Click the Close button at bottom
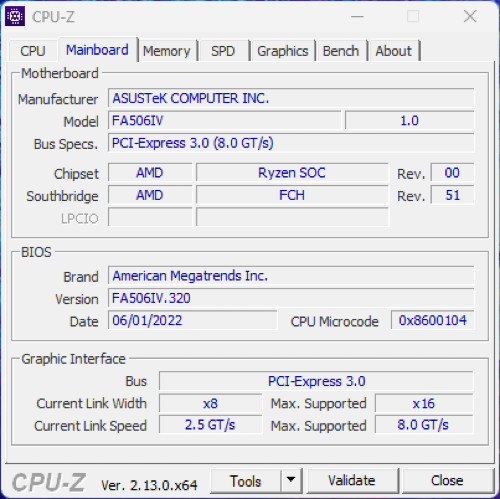The image size is (500, 499). click(447, 481)
